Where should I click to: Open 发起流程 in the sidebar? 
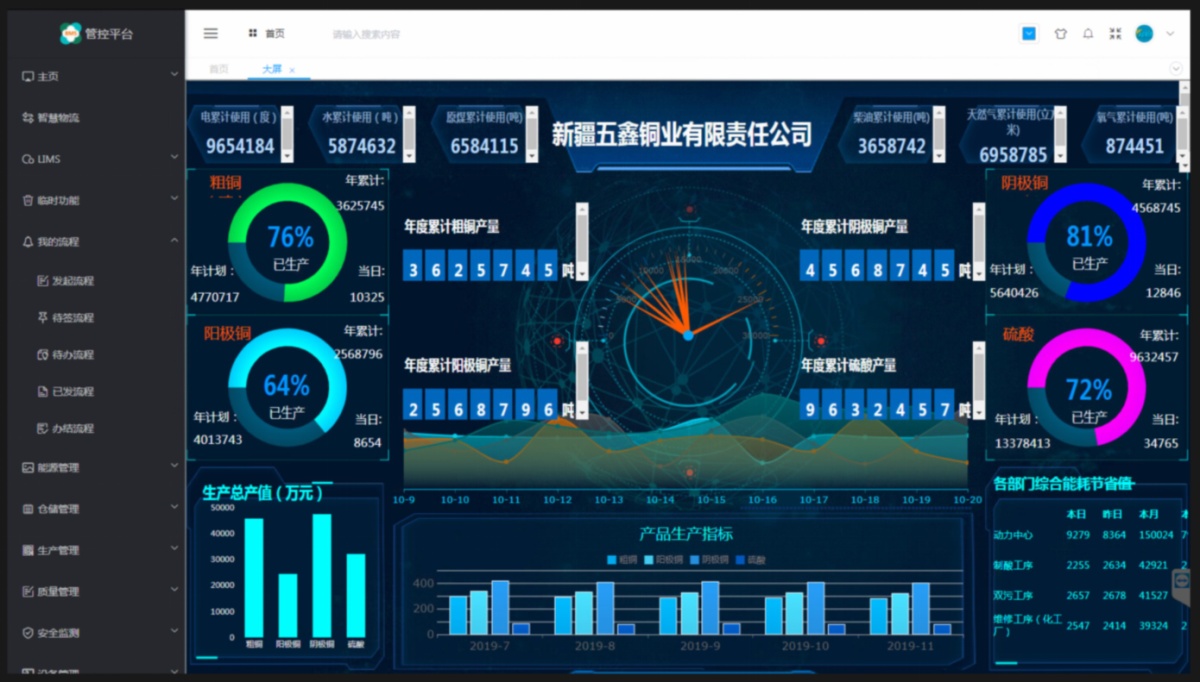(x=72, y=280)
